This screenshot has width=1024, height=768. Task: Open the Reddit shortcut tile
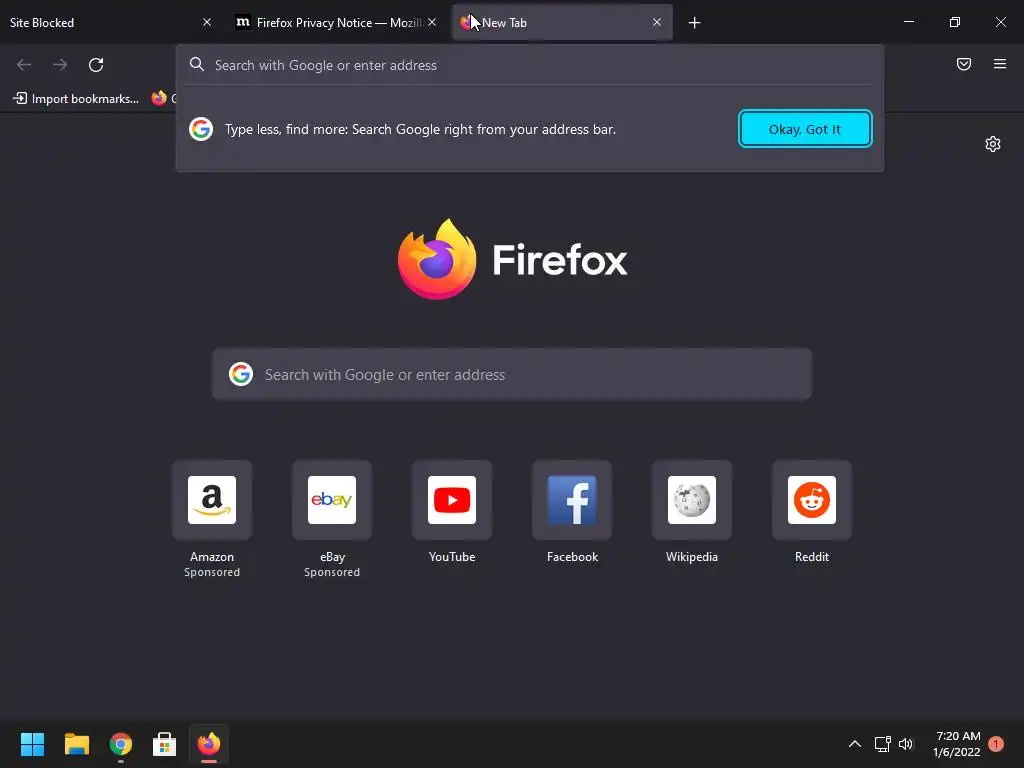point(812,500)
